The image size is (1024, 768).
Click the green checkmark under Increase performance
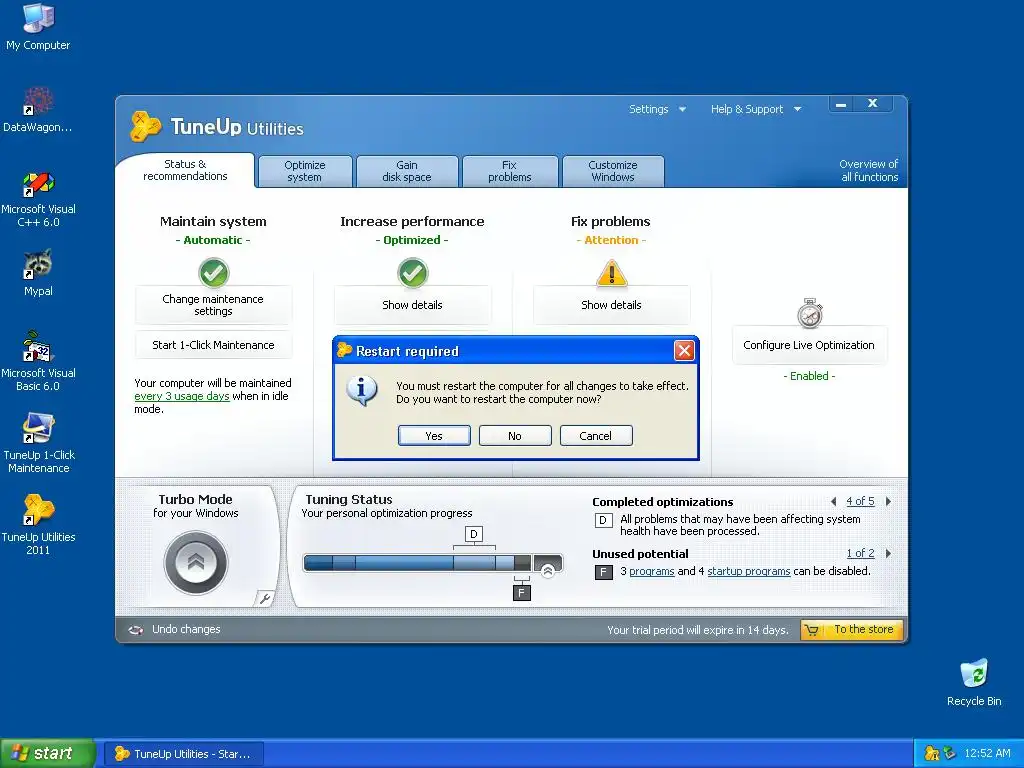[412, 273]
